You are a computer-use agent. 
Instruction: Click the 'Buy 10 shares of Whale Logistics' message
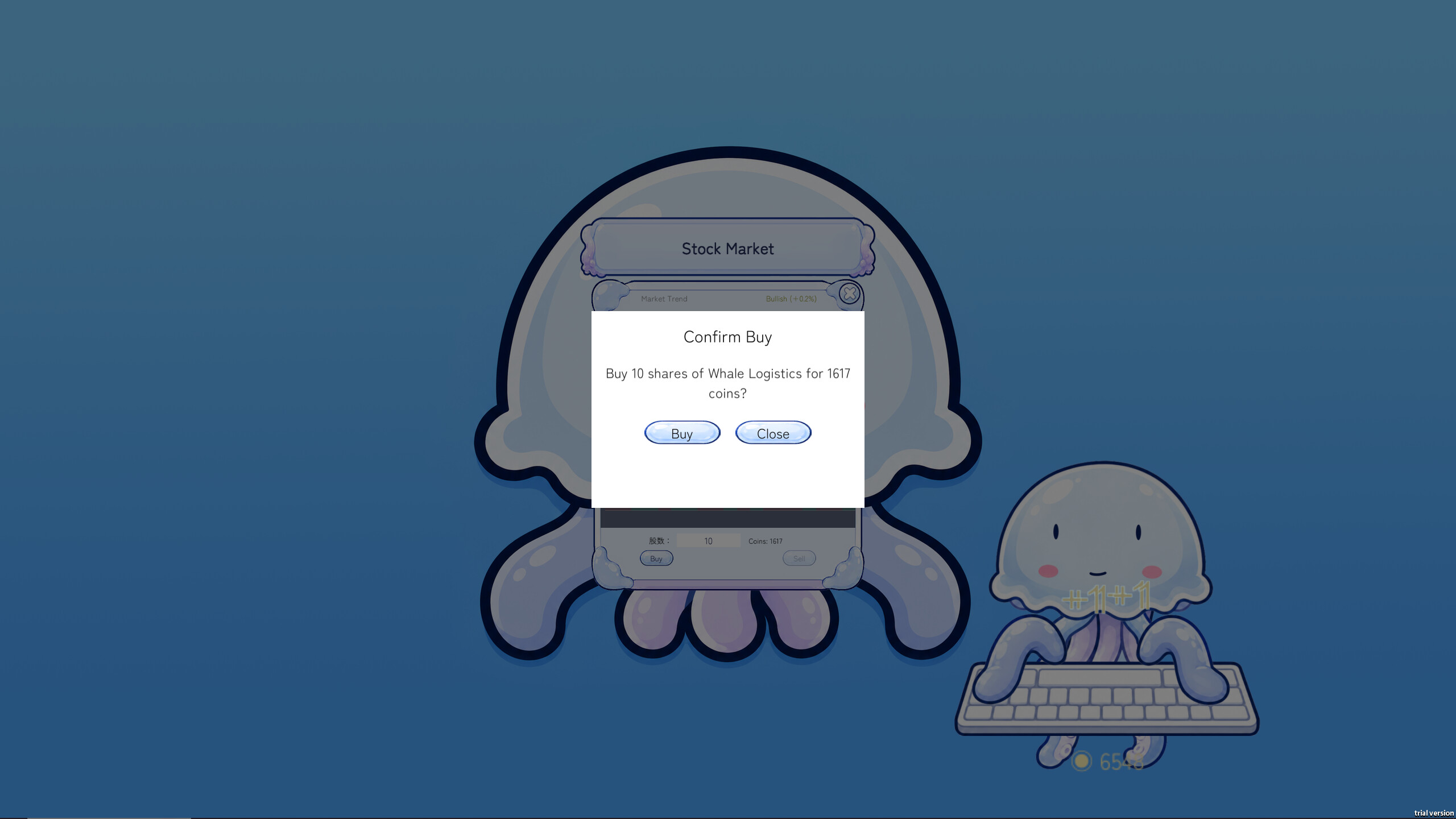click(727, 383)
